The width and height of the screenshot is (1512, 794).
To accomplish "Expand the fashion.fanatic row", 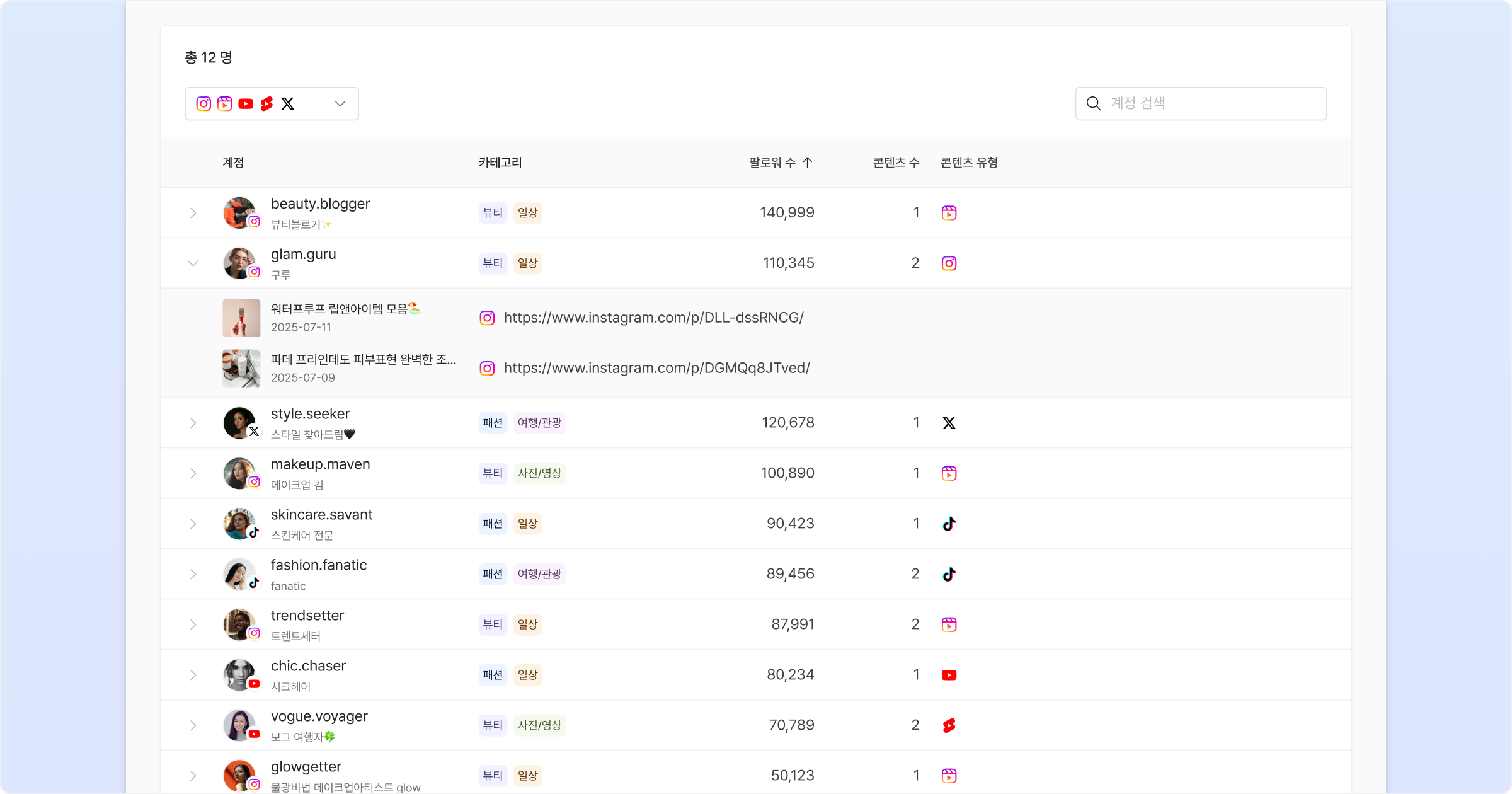I will point(193,574).
